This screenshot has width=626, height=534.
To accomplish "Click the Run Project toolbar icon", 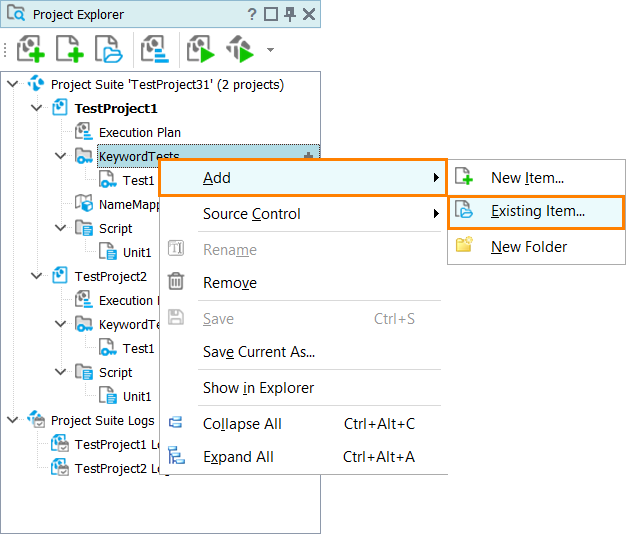I will click(x=200, y=49).
